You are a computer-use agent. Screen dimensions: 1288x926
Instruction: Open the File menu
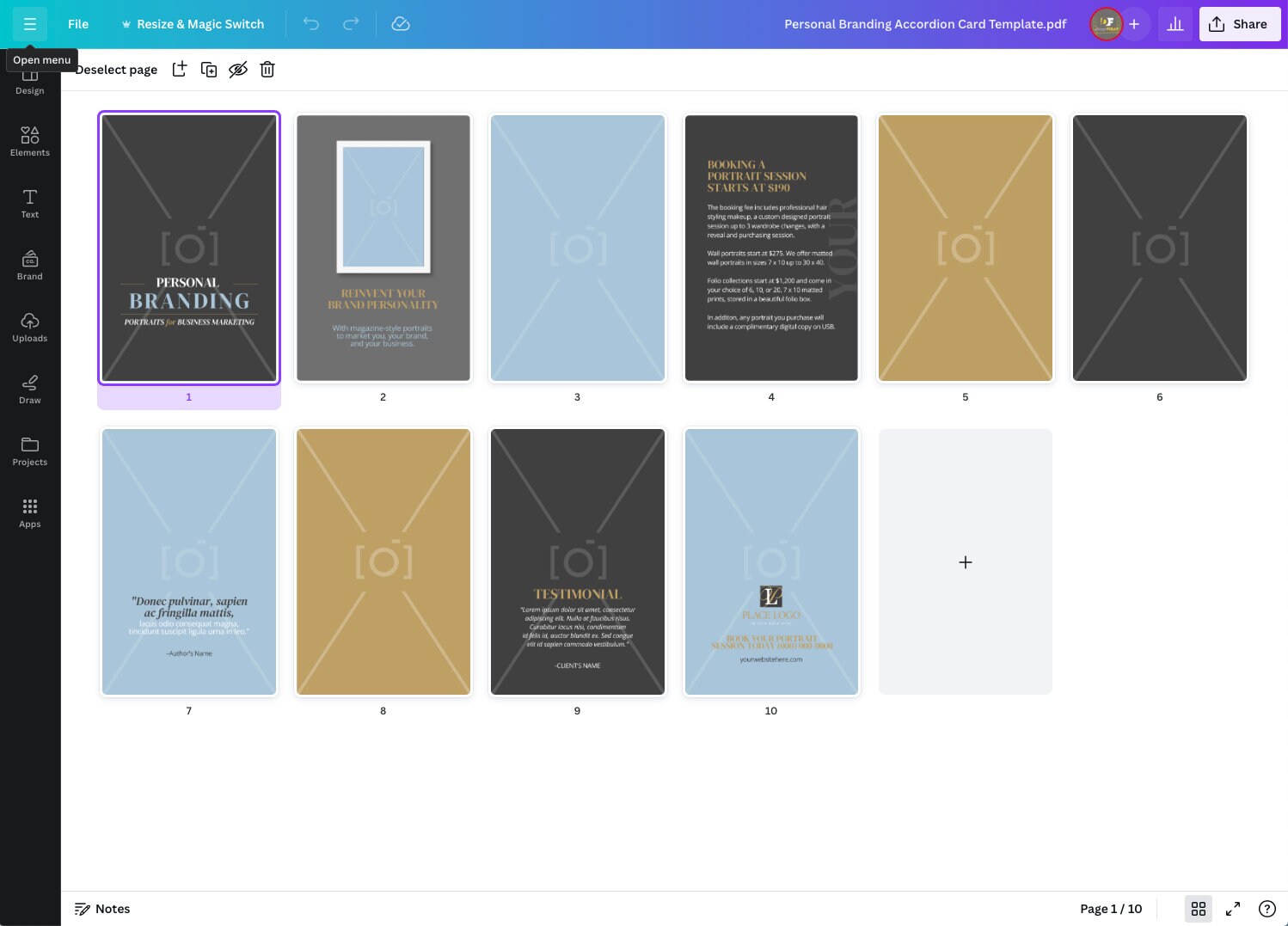(77, 24)
